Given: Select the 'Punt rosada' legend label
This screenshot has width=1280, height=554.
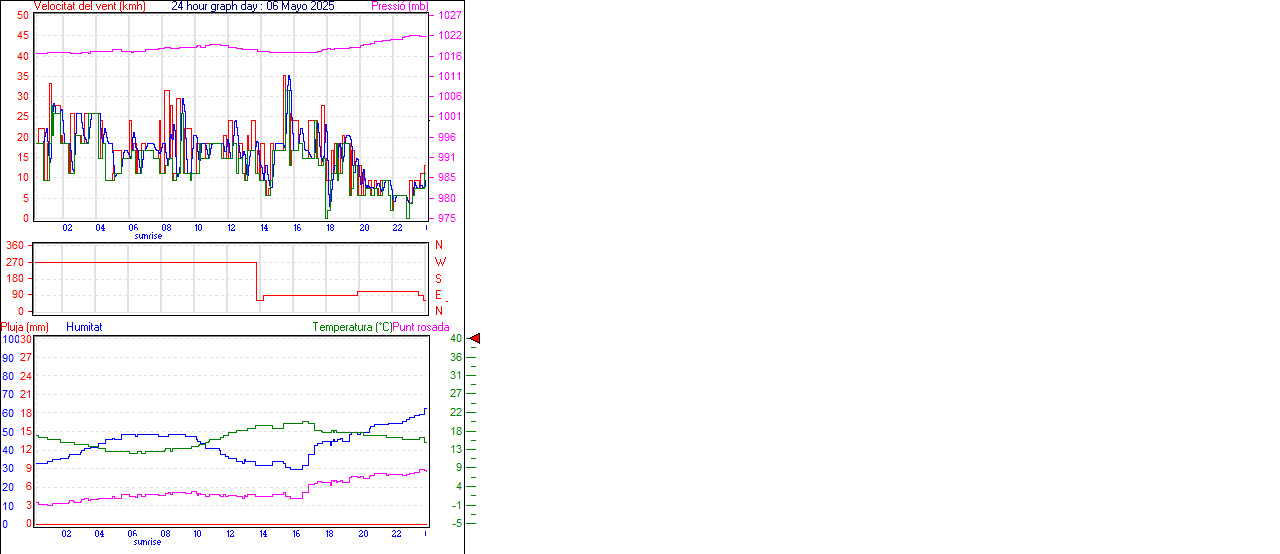Looking at the screenshot, I should [x=421, y=327].
